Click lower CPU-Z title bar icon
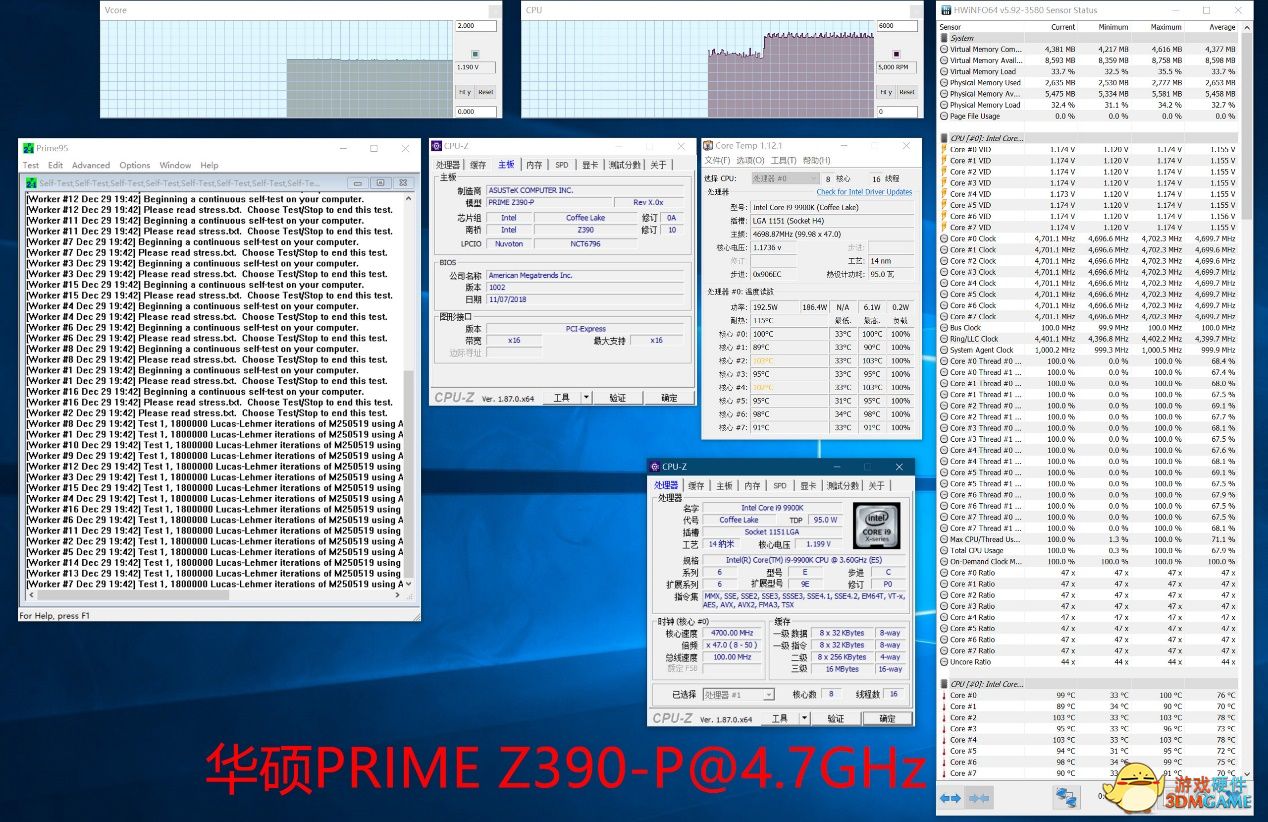The image size is (1268, 822). [654, 467]
